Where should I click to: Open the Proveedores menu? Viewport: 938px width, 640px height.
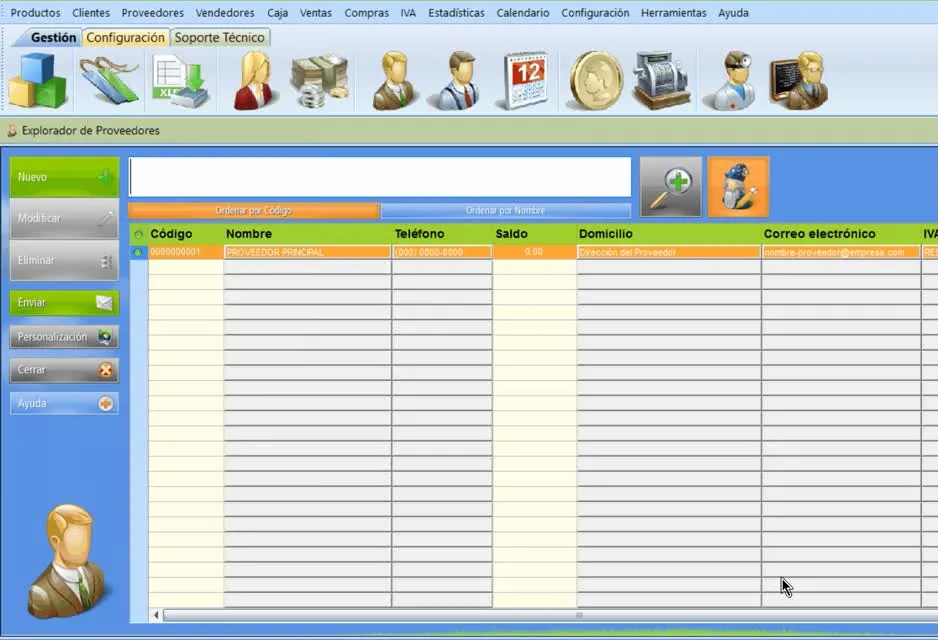(153, 13)
